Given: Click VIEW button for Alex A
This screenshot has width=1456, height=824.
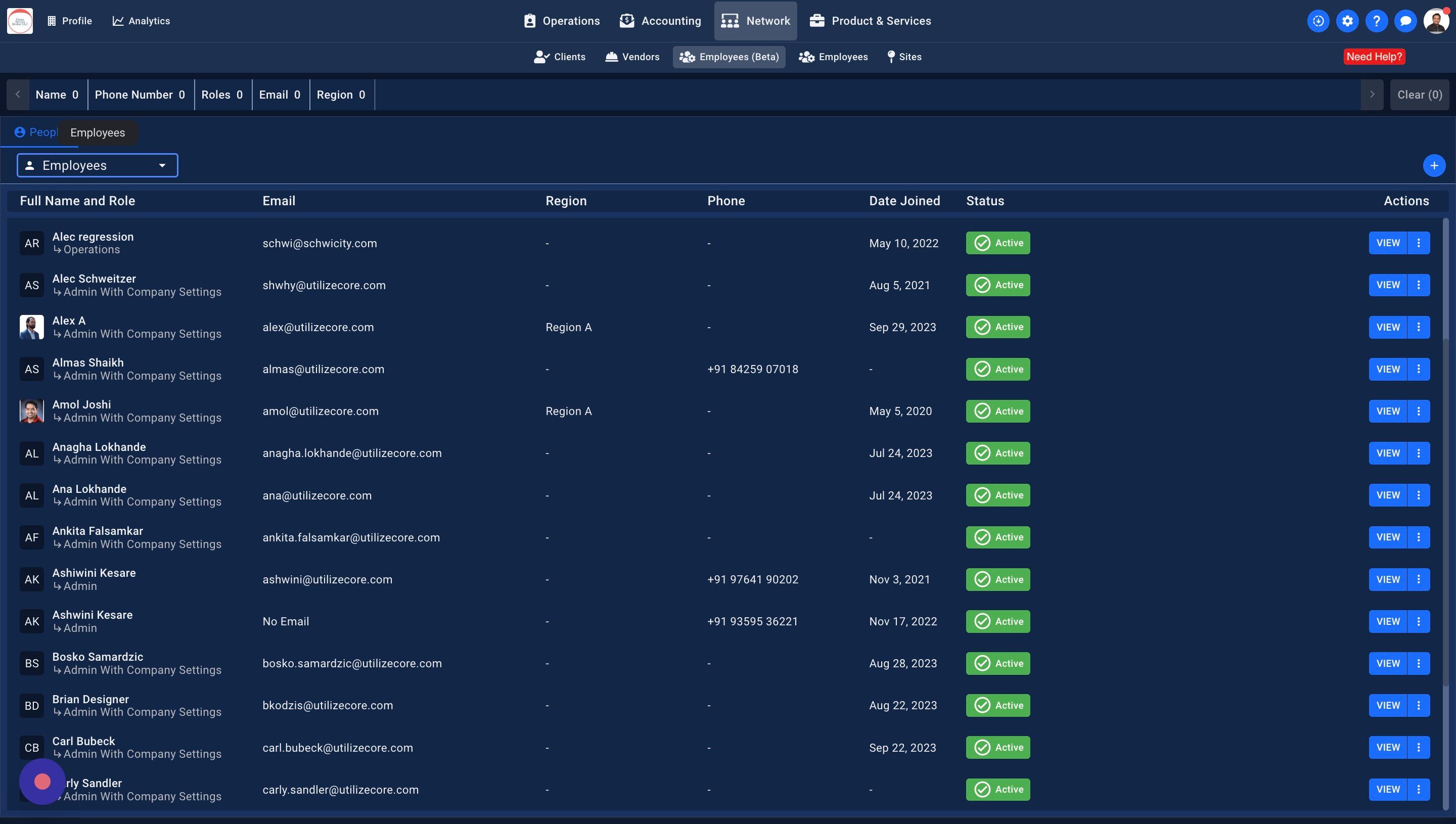Looking at the screenshot, I should click(x=1388, y=327).
